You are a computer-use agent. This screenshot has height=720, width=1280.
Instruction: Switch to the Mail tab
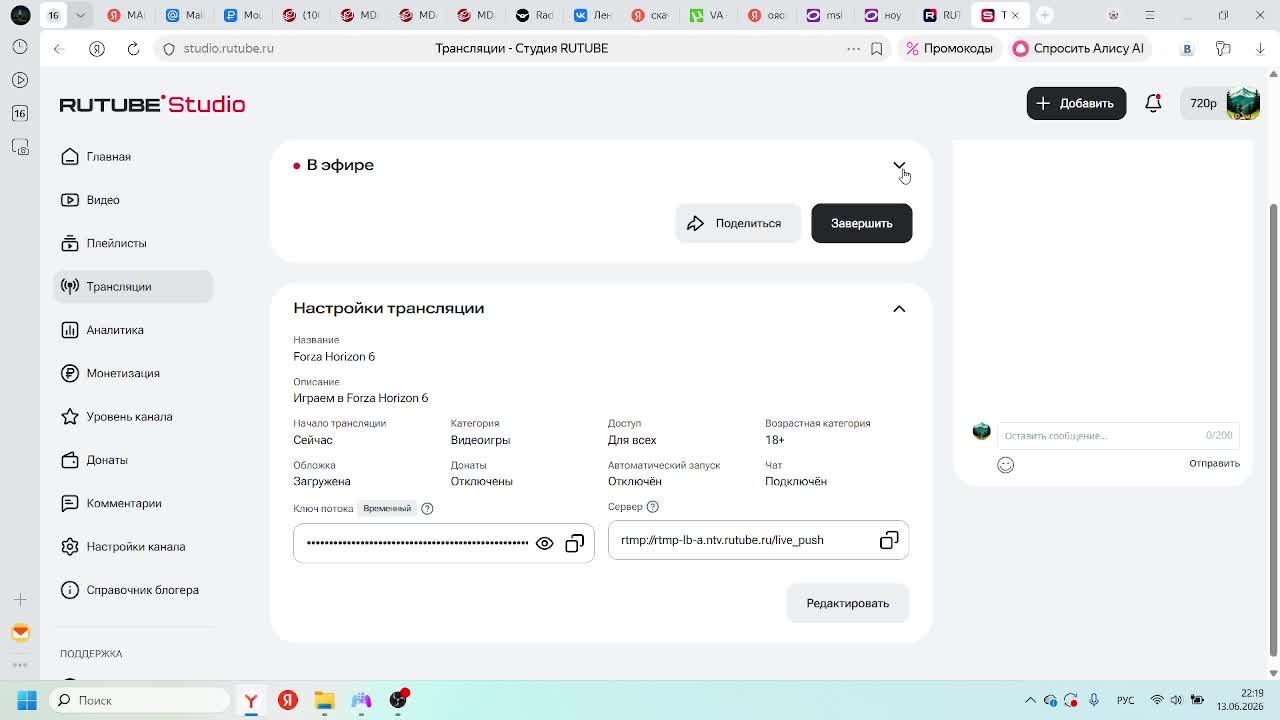[x=184, y=15]
